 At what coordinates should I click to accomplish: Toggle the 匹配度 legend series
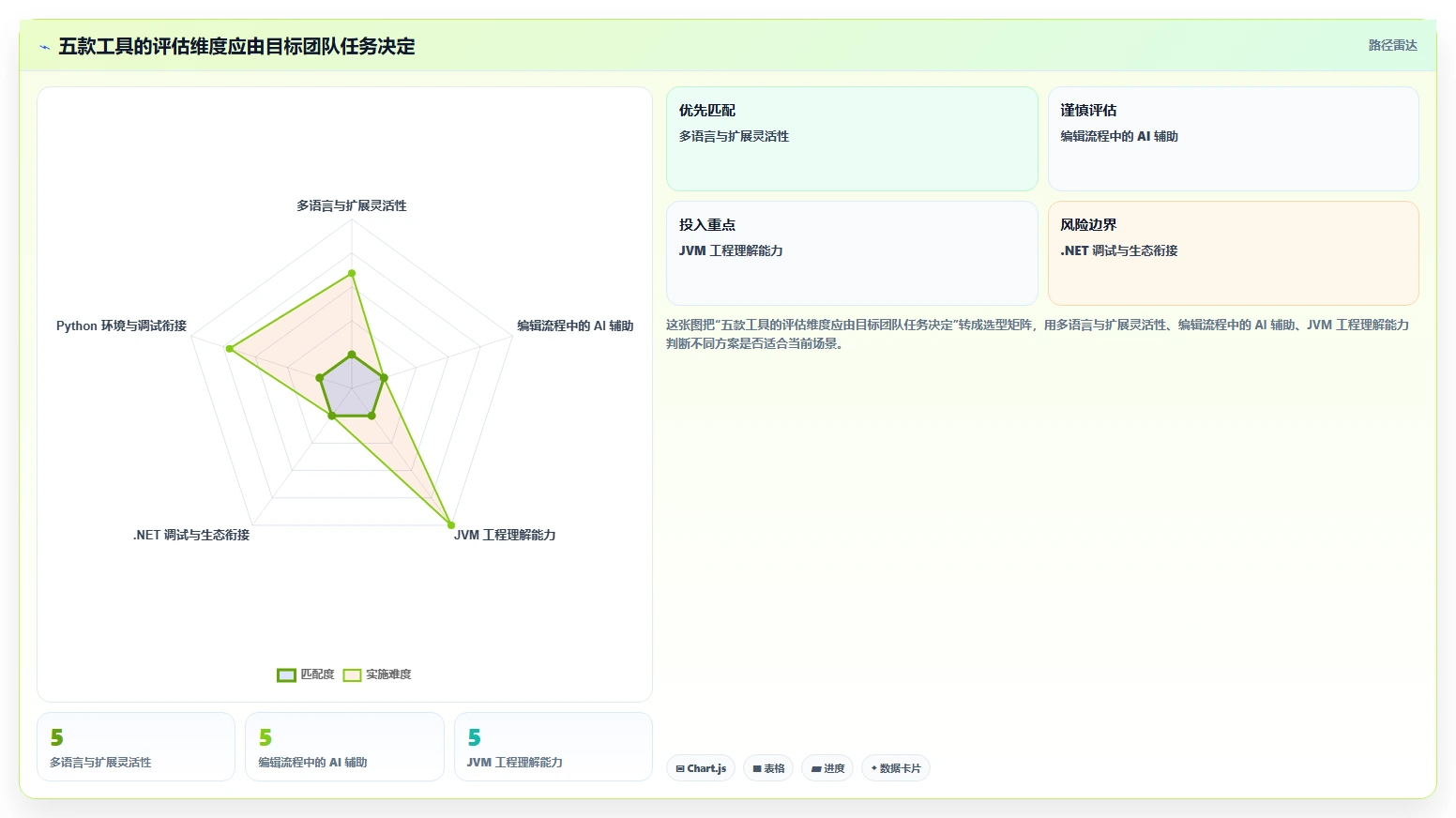coord(306,674)
